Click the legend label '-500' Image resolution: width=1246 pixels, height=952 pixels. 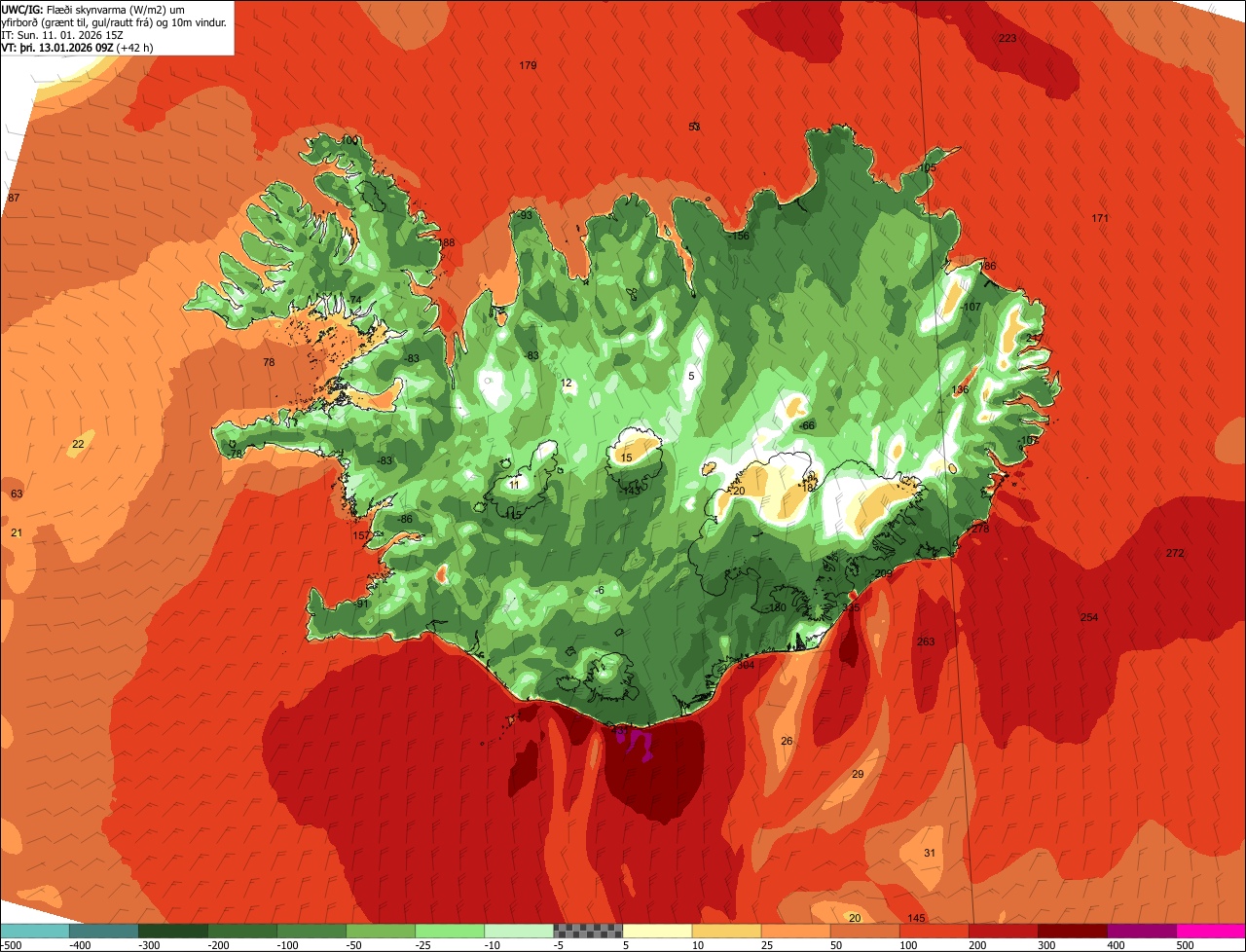[11, 945]
